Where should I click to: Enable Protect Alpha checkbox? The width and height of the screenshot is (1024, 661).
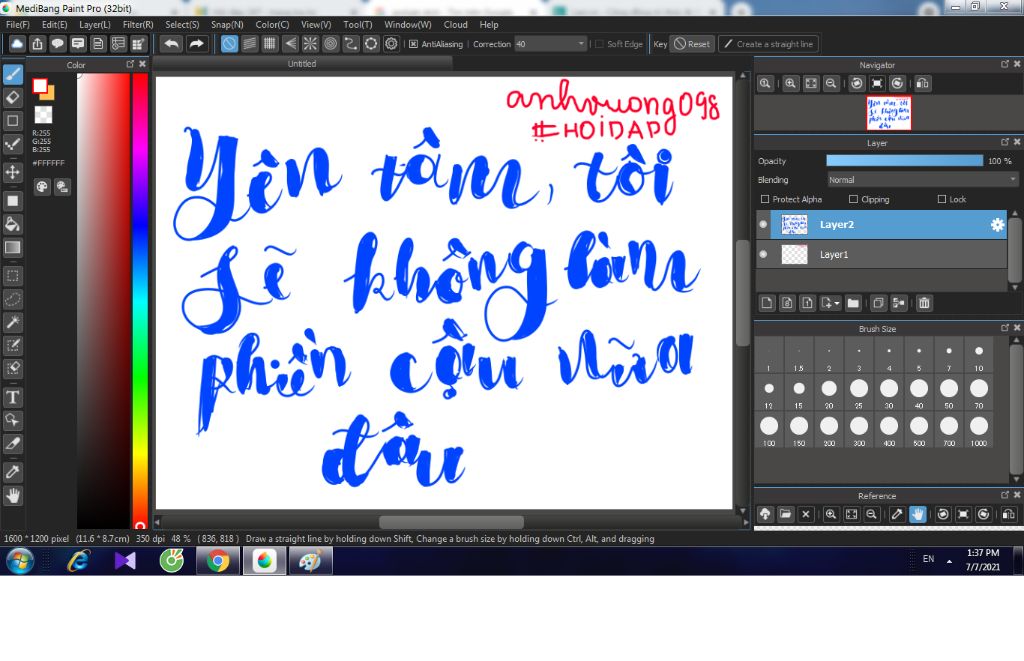click(765, 199)
